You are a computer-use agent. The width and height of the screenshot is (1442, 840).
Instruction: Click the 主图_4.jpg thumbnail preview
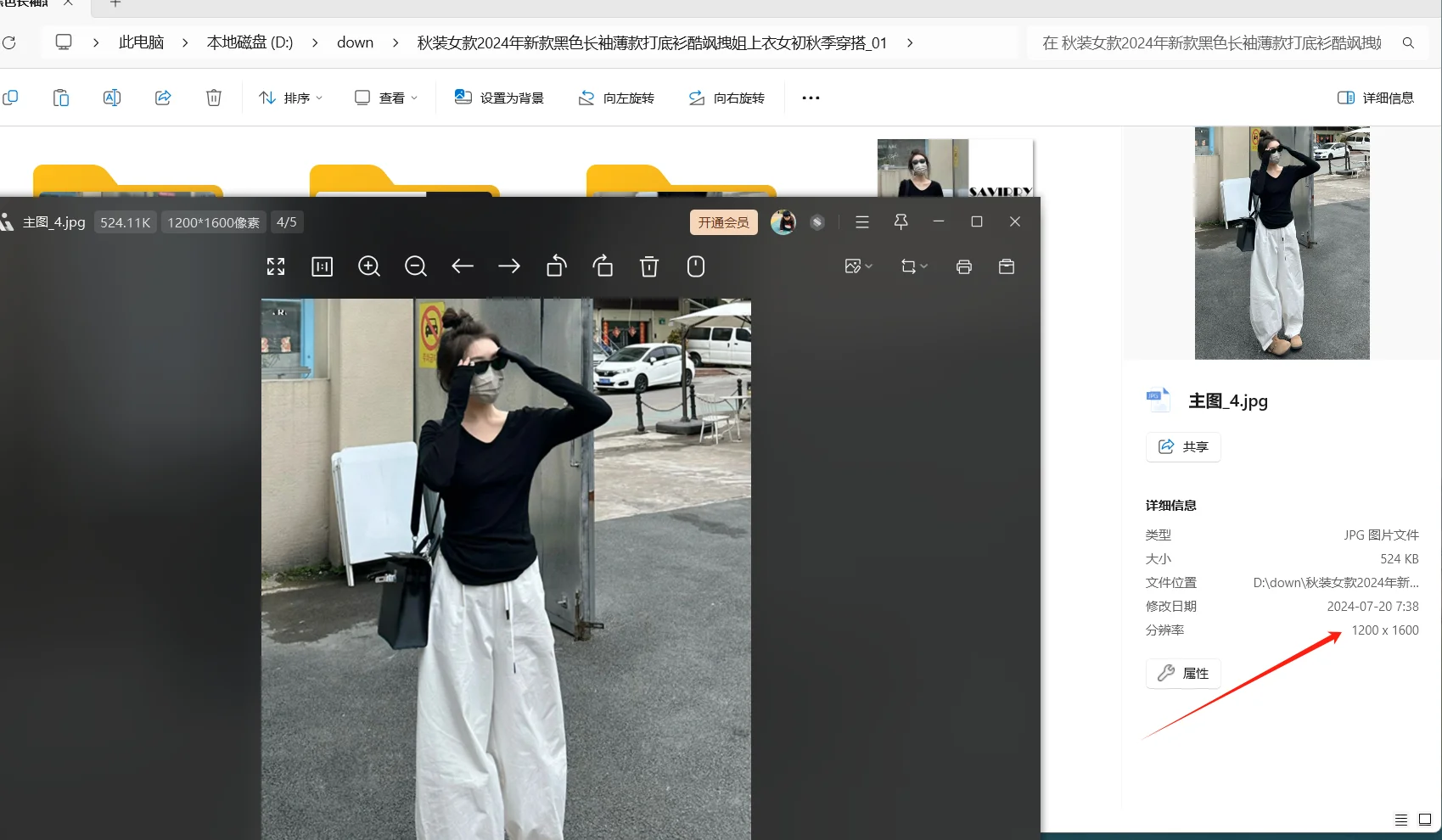point(1282,243)
